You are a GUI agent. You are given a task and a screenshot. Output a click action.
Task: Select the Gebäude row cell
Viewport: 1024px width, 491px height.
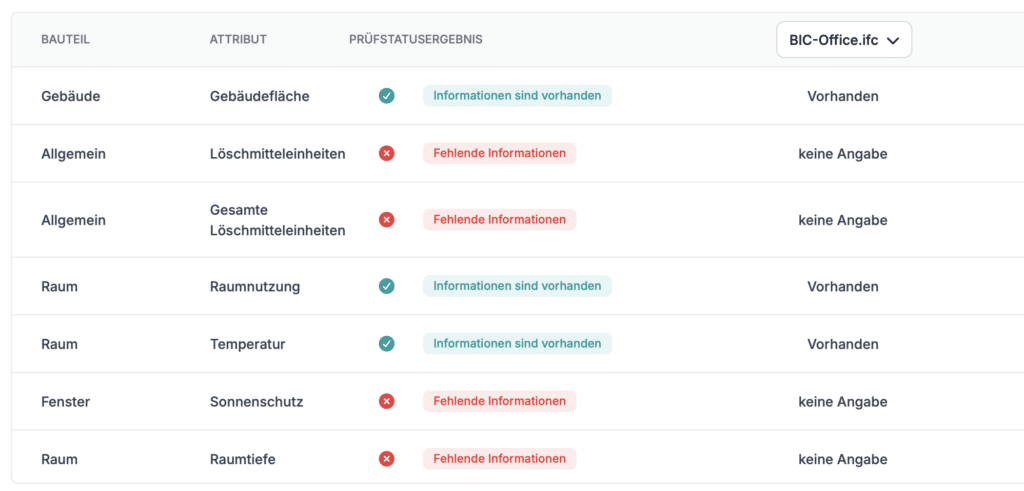tap(71, 96)
